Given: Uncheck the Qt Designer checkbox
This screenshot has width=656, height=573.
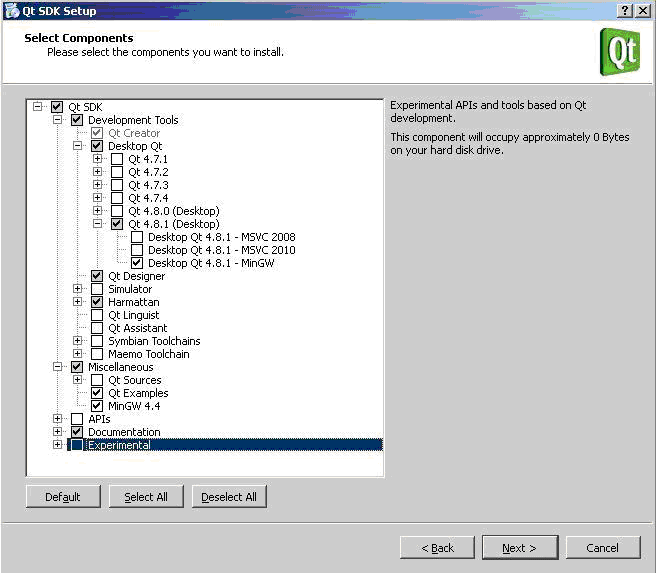Looking at the screenshot, I should click(x=97, y=276).
